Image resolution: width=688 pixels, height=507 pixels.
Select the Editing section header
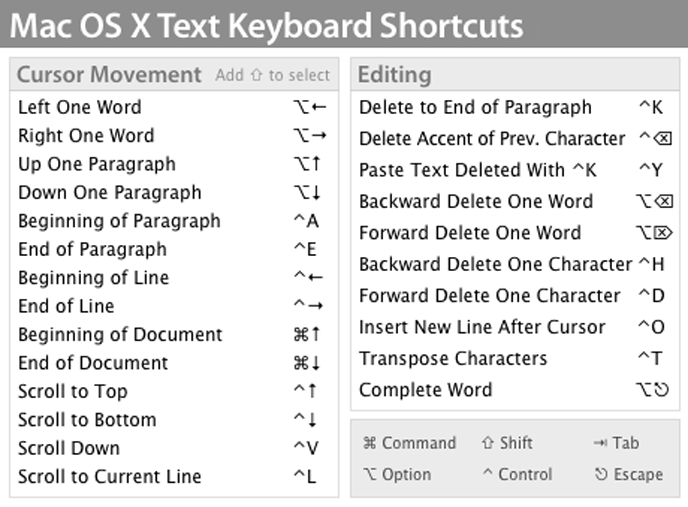395,75
